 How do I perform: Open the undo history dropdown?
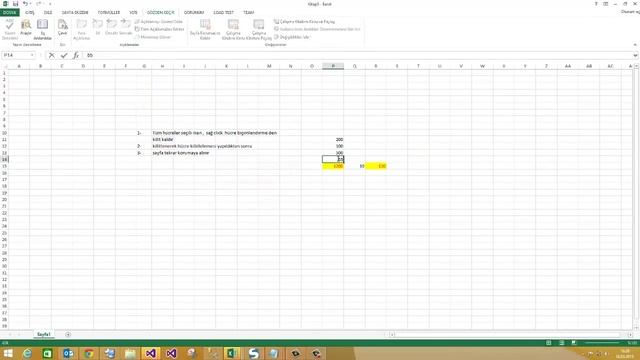[30, 4]
